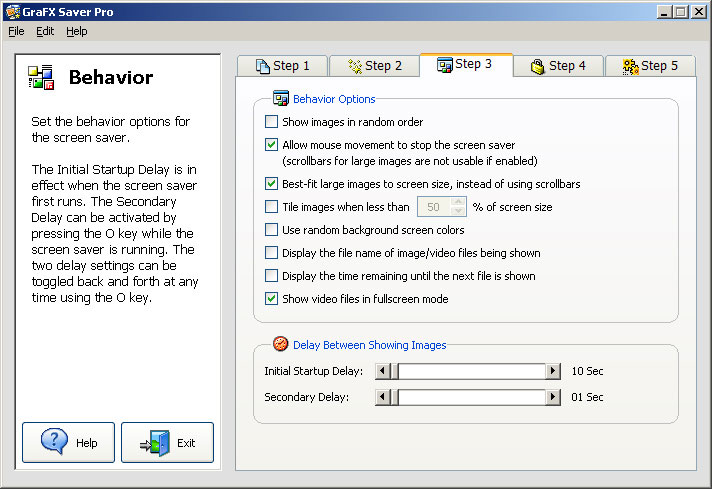Close the GraFX Saver Pro window
The width and height of the screenshot is (712, 489).
(x=698, y=12)
